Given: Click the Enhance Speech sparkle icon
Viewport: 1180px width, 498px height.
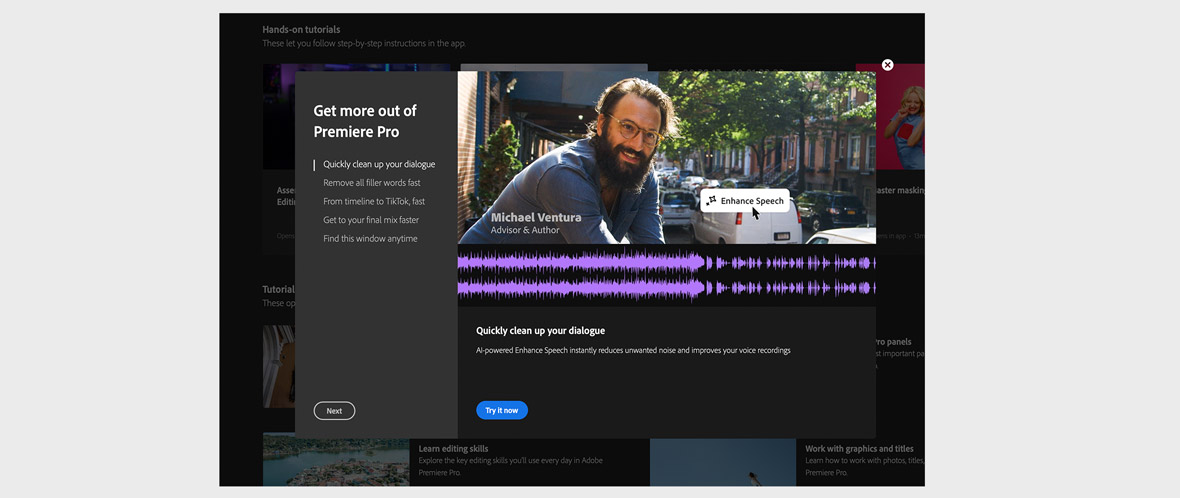Looking at the screenshot, I should pos(711,201).
